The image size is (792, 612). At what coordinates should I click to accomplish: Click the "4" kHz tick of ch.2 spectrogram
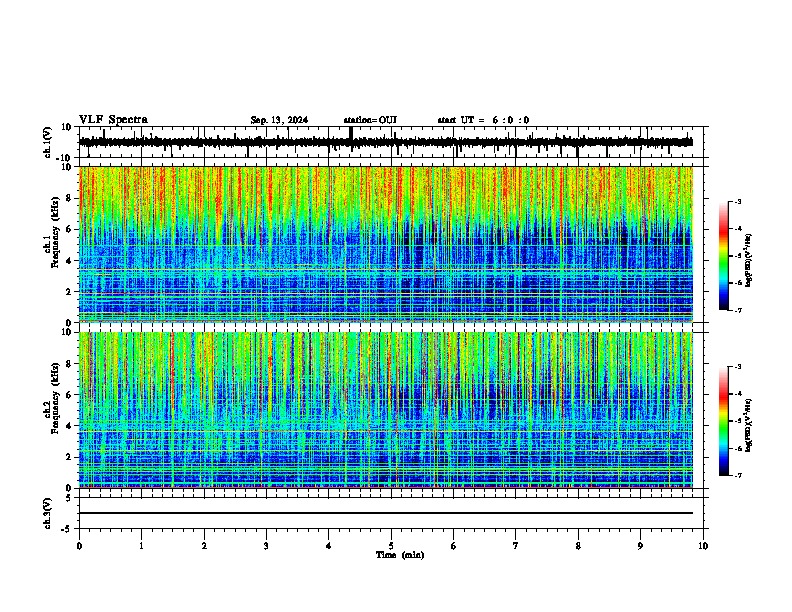click(70, 426)
